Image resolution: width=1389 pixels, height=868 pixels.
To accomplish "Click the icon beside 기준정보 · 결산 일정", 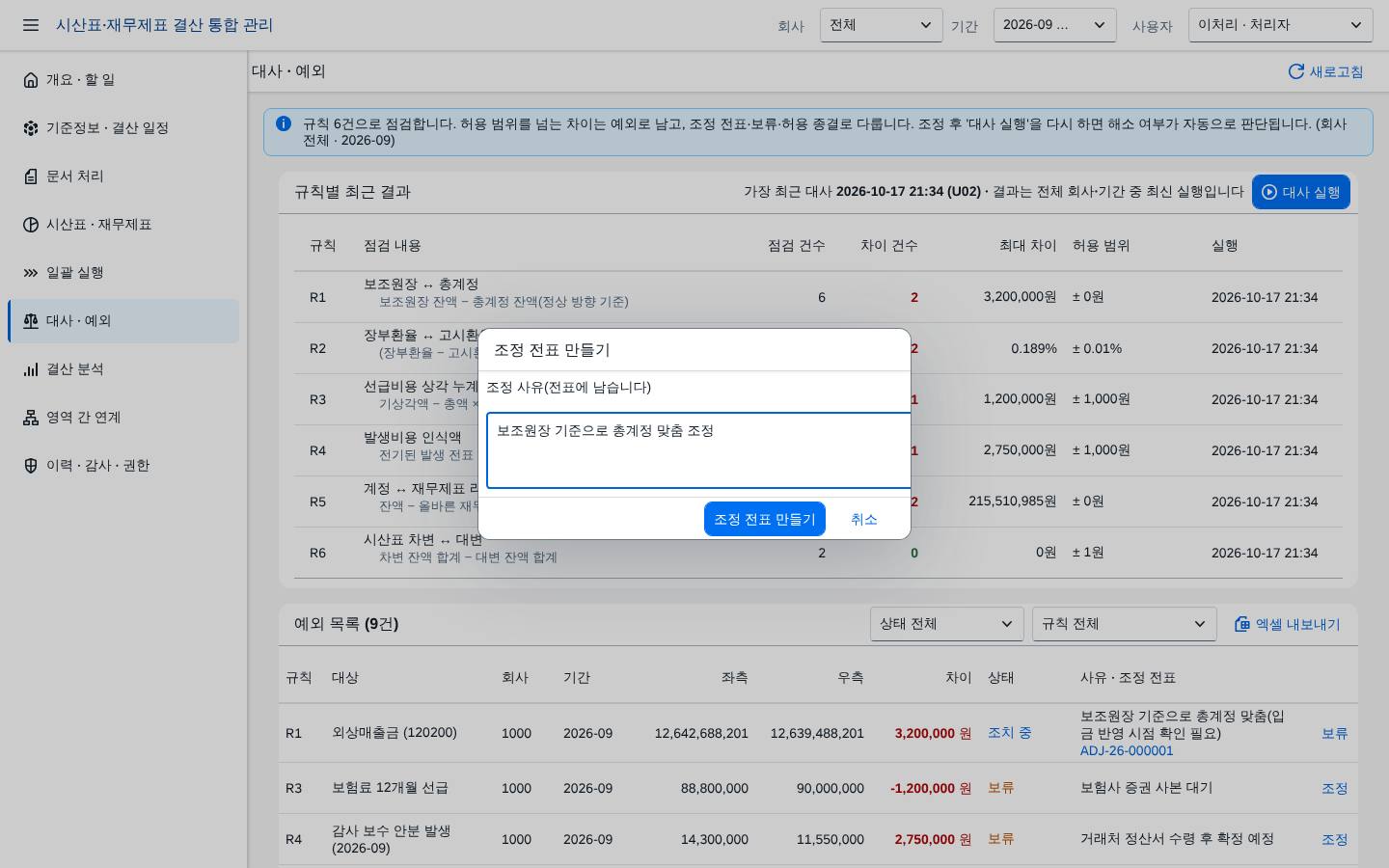I will [31, 128].
